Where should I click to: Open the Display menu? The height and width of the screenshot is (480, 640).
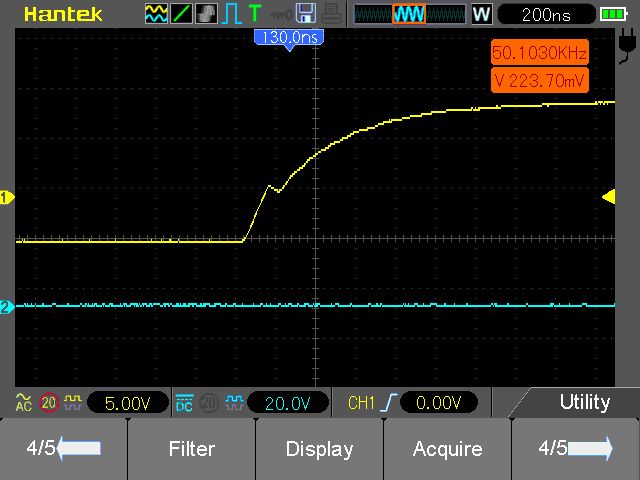point(320,449)
